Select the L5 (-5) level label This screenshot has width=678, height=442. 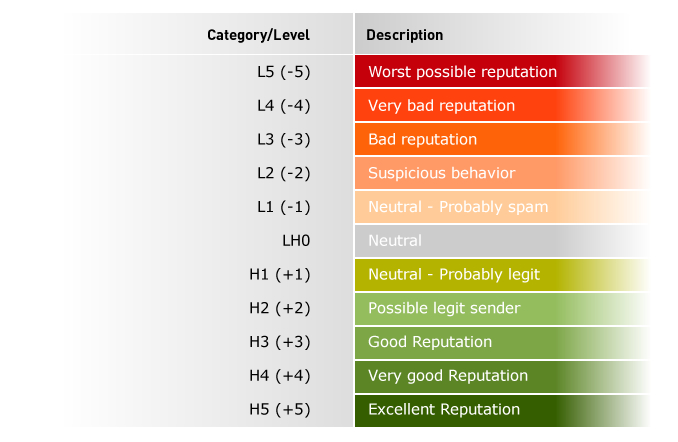284,72
